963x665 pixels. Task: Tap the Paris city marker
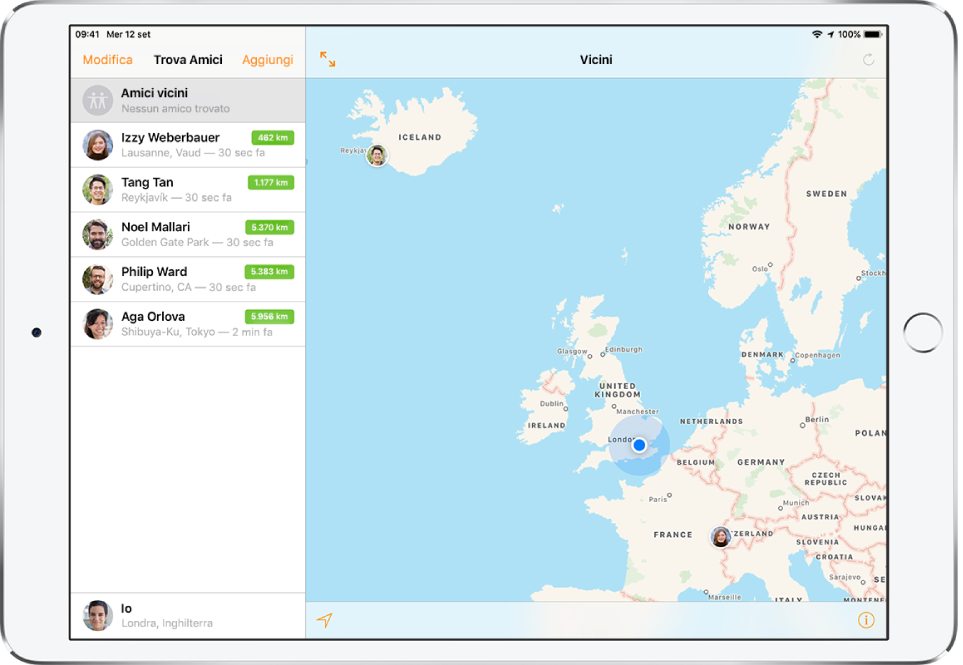tap(669, 495)
